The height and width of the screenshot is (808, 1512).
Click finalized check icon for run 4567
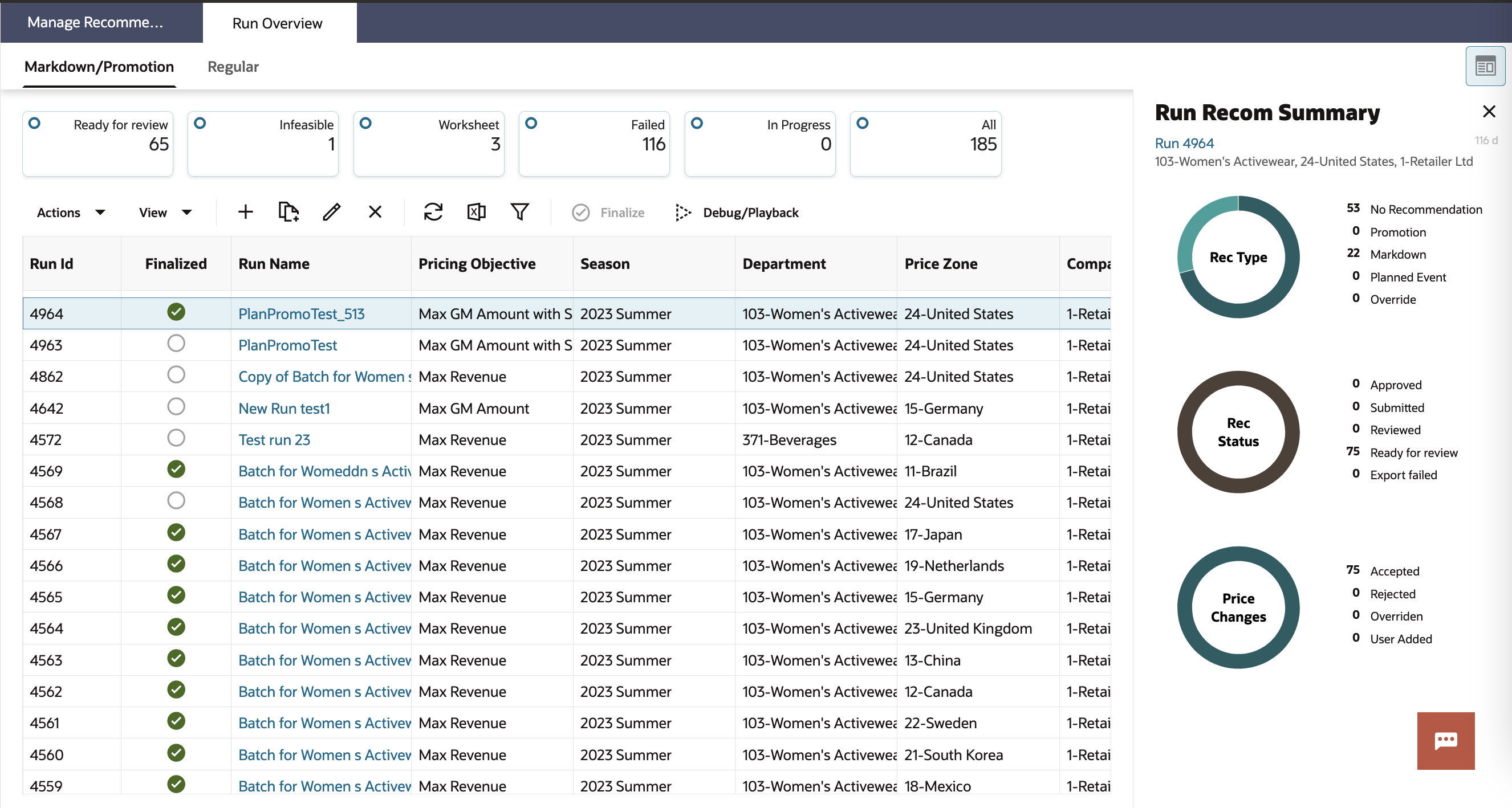[176, 532]
